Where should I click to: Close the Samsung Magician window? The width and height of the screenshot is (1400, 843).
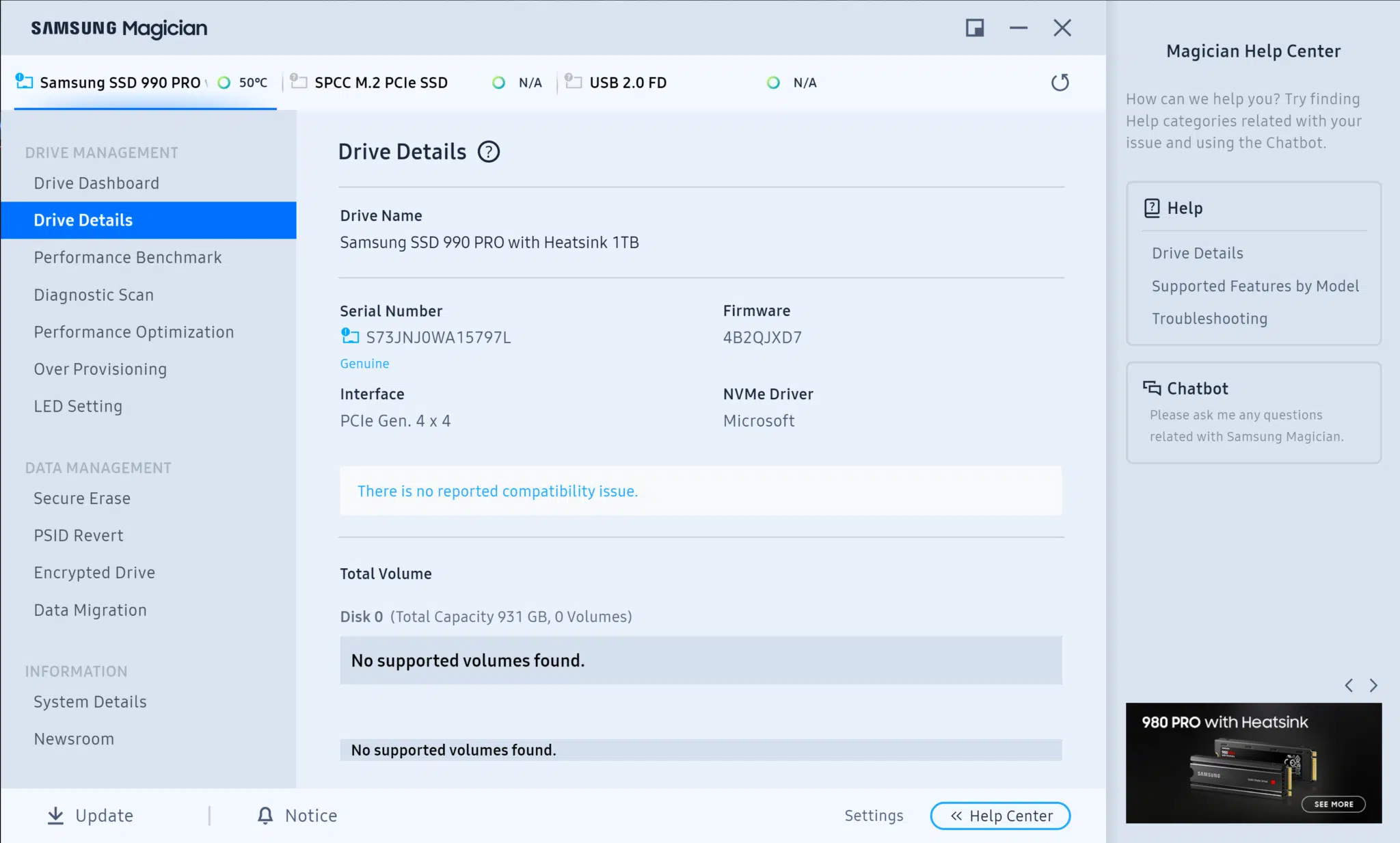click(1062, 28)
